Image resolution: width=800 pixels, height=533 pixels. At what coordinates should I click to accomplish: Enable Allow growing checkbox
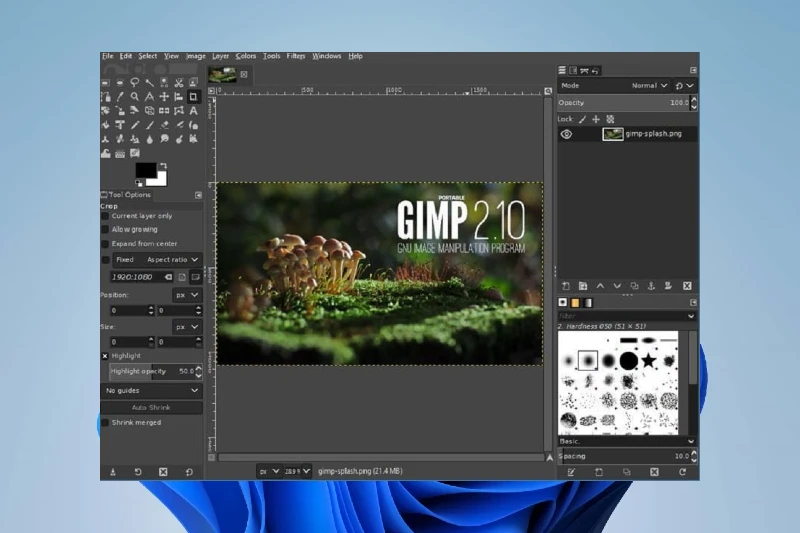coord(106,230)
